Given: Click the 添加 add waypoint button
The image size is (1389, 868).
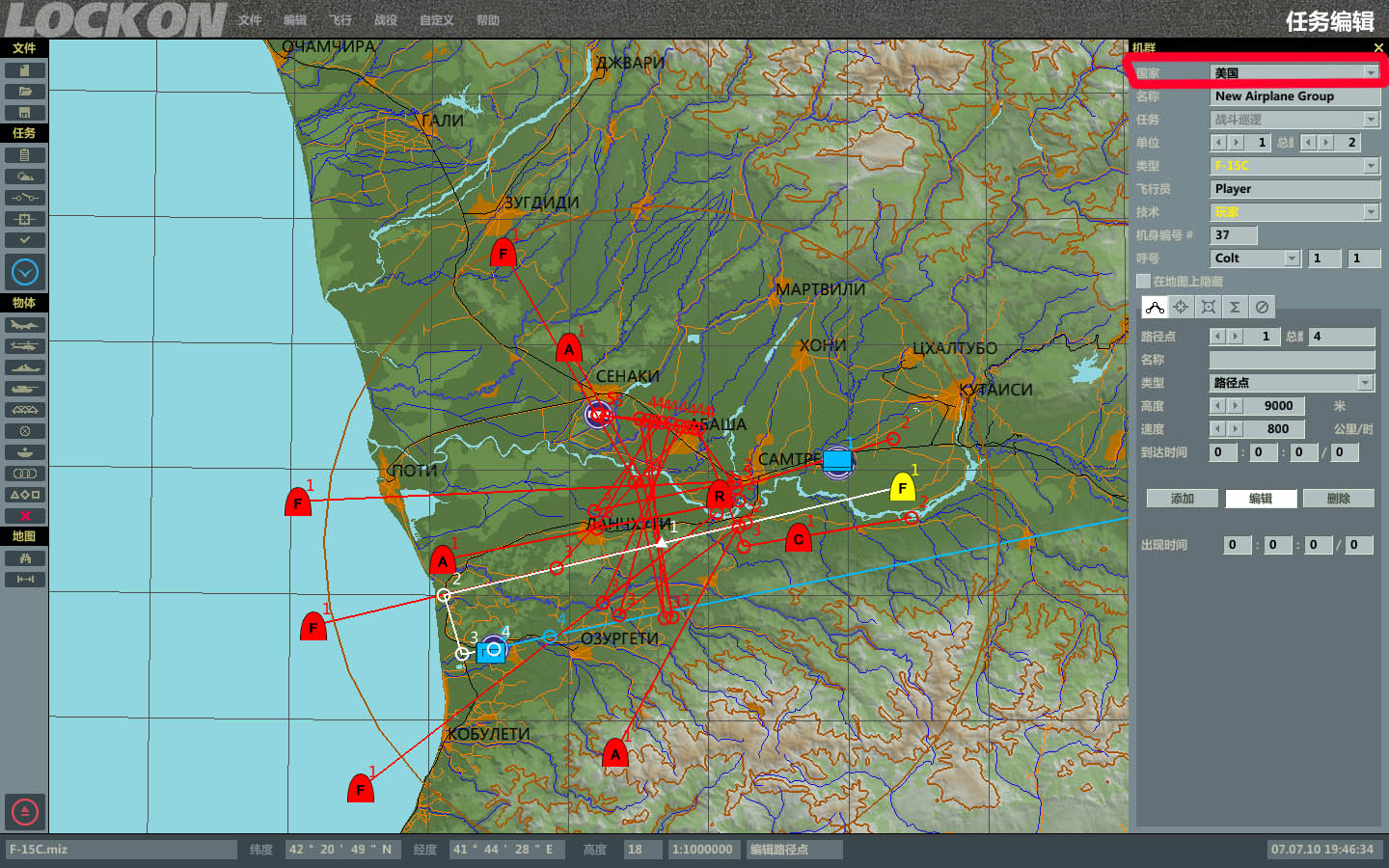Looking at the screenshot, I should [x=1183, y=499].
